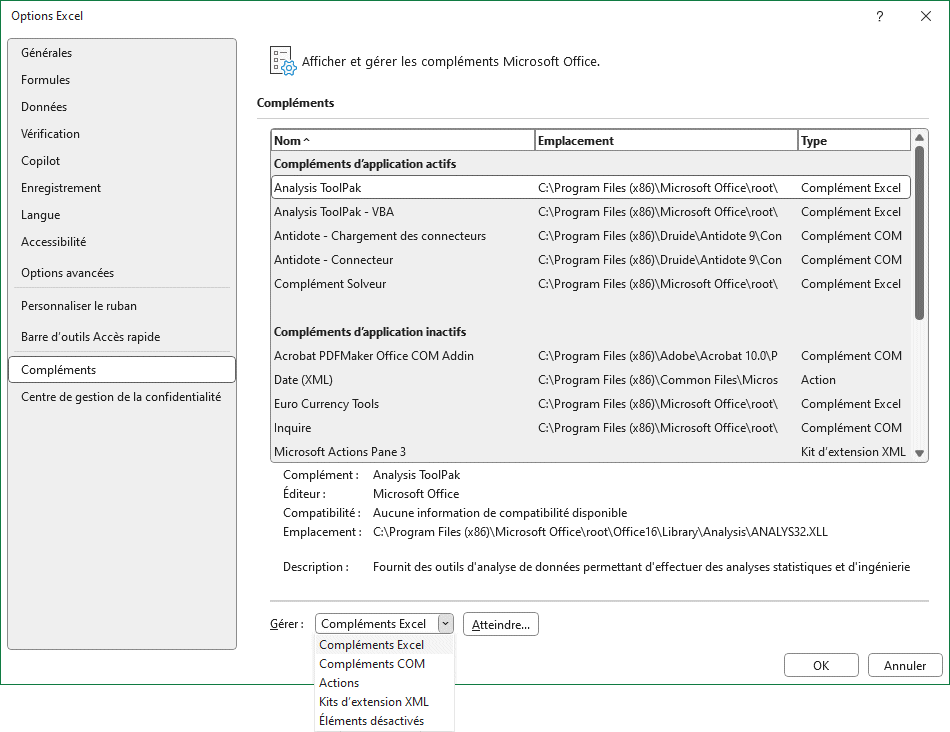
Task: Click the add-ins list scrollbar thumb
Action: 919,233
